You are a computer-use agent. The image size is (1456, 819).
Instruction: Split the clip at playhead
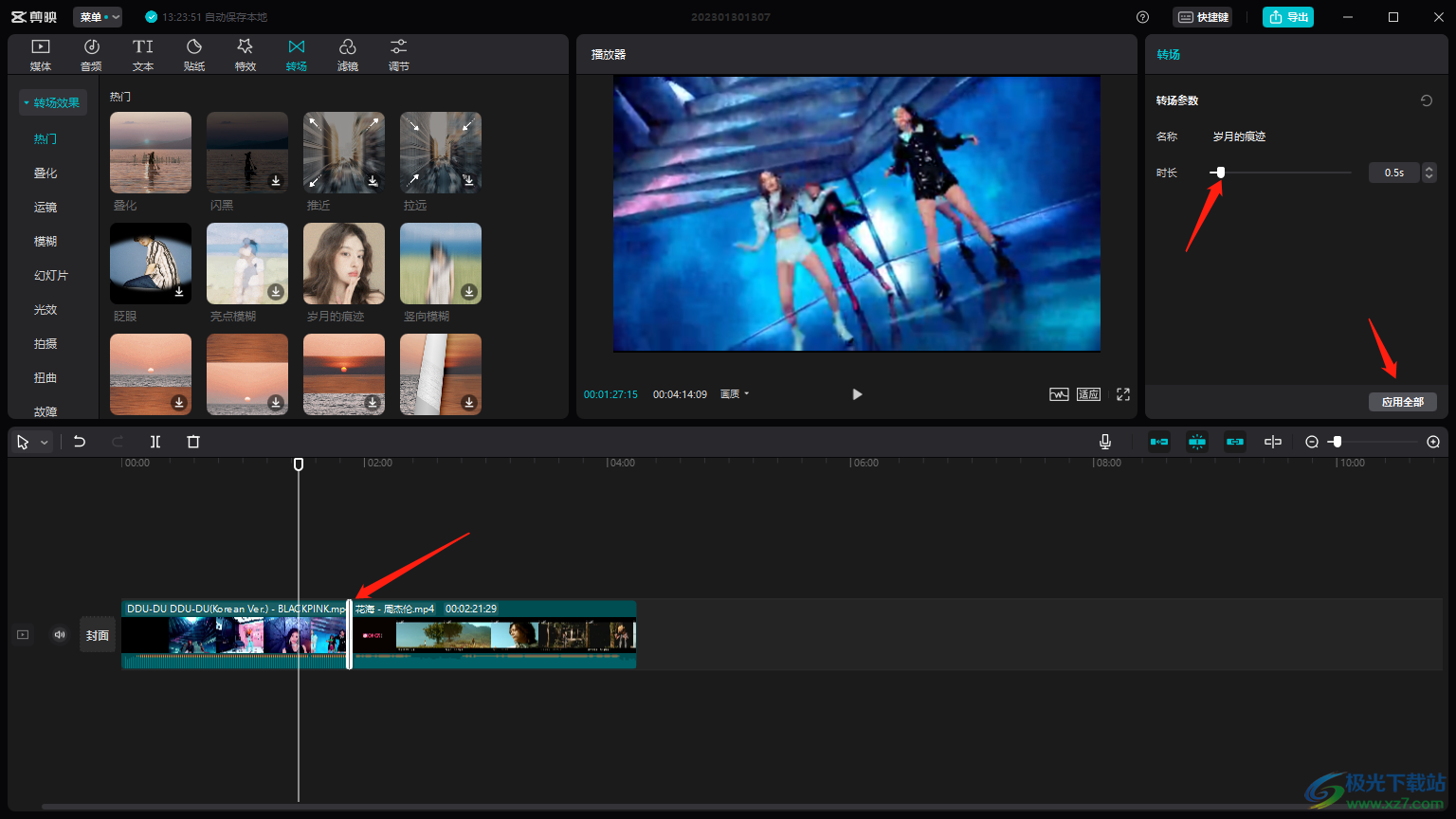click(x=155, y=442)
